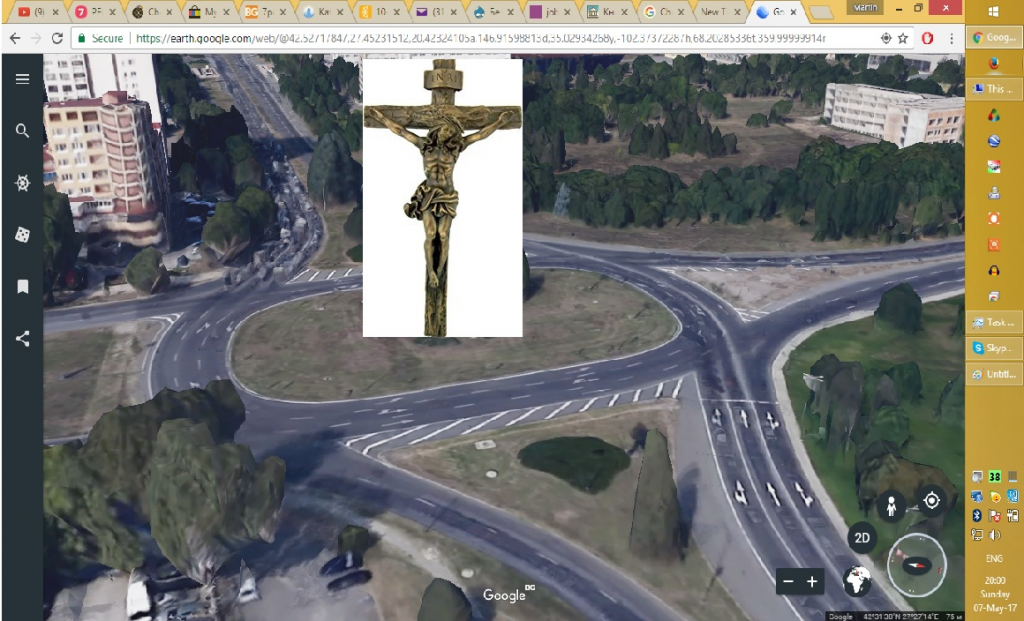Click the I'm Feeling Lucky dice icon

[x=22, y=235]
